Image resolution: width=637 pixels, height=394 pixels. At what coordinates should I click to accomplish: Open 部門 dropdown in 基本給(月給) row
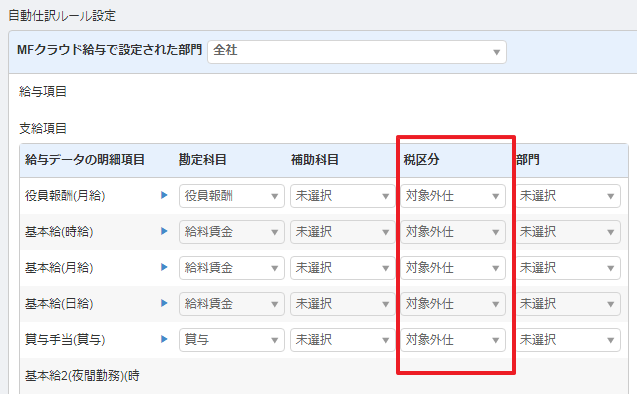[x=568, y=268]
